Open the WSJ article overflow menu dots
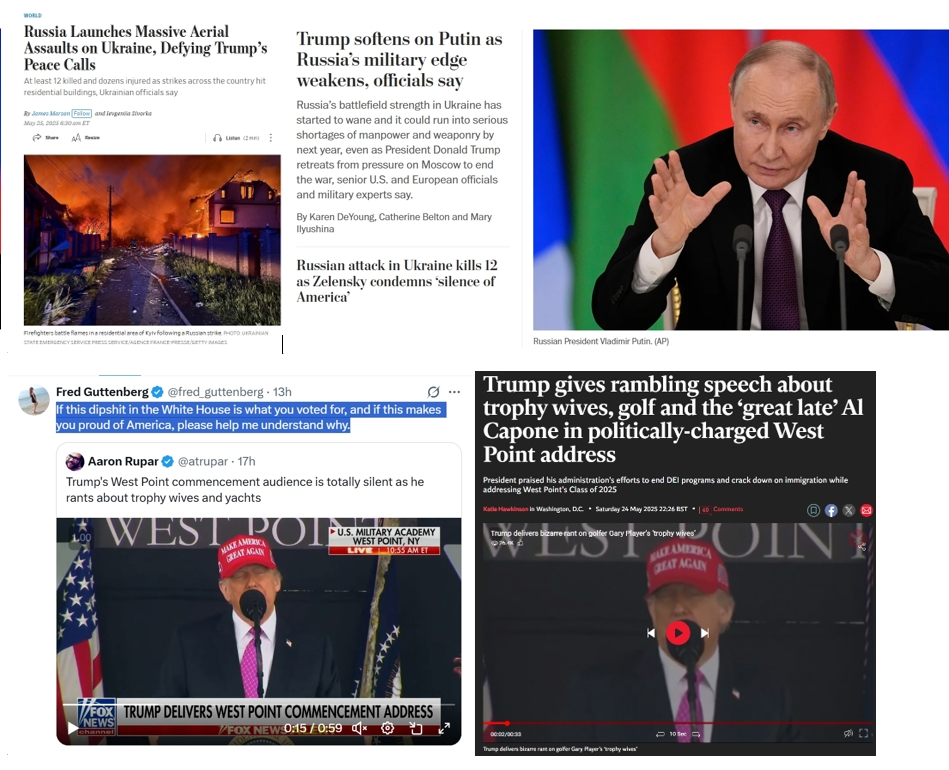Screen dimensions: 949x770 click(271, 138)
